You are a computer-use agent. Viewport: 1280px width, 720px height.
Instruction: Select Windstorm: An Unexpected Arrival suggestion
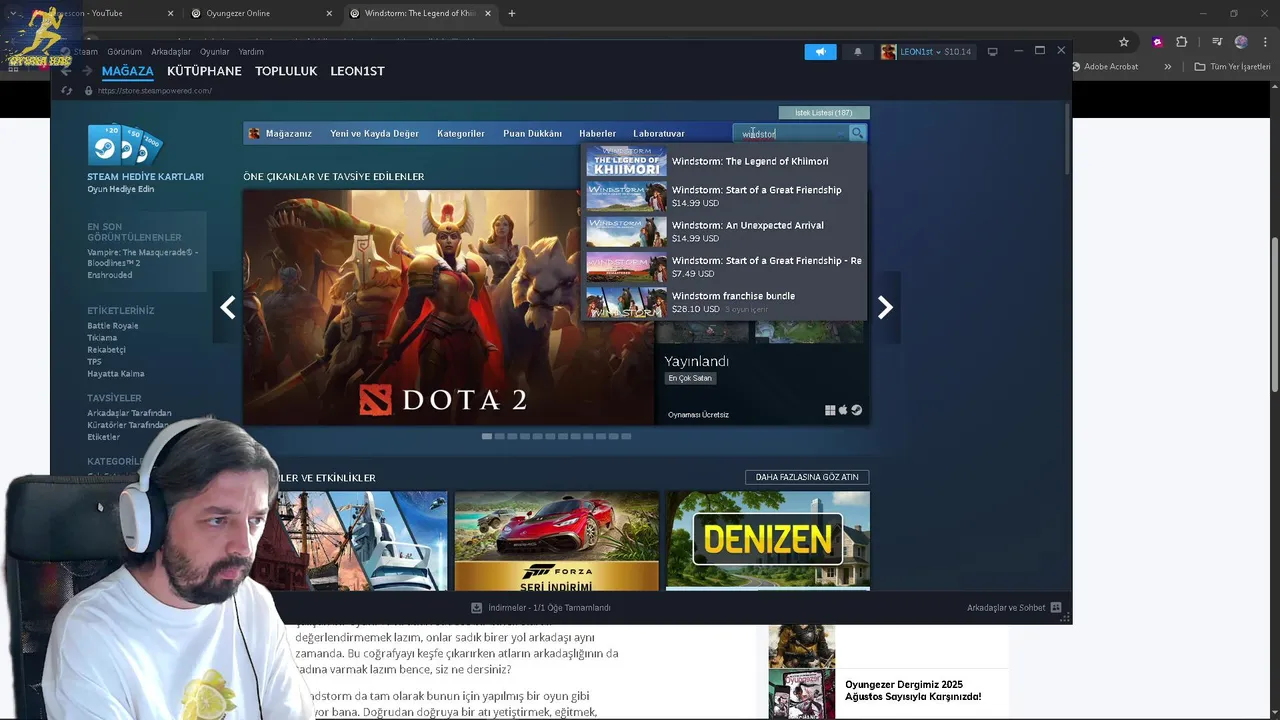[x=724, y=231]
